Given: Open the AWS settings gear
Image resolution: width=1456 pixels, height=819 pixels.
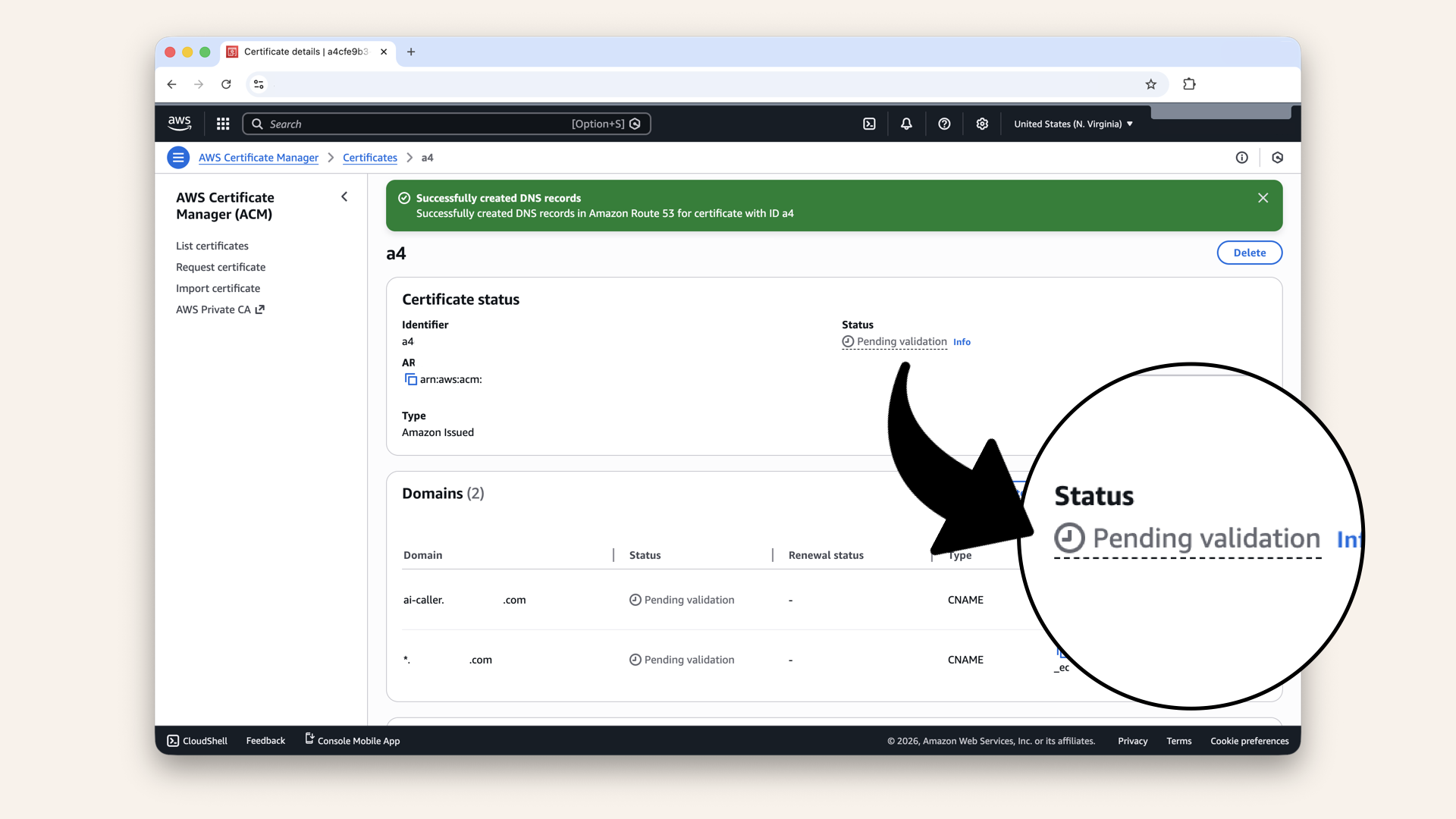Looking at the screenshot, I should point(982,124).
